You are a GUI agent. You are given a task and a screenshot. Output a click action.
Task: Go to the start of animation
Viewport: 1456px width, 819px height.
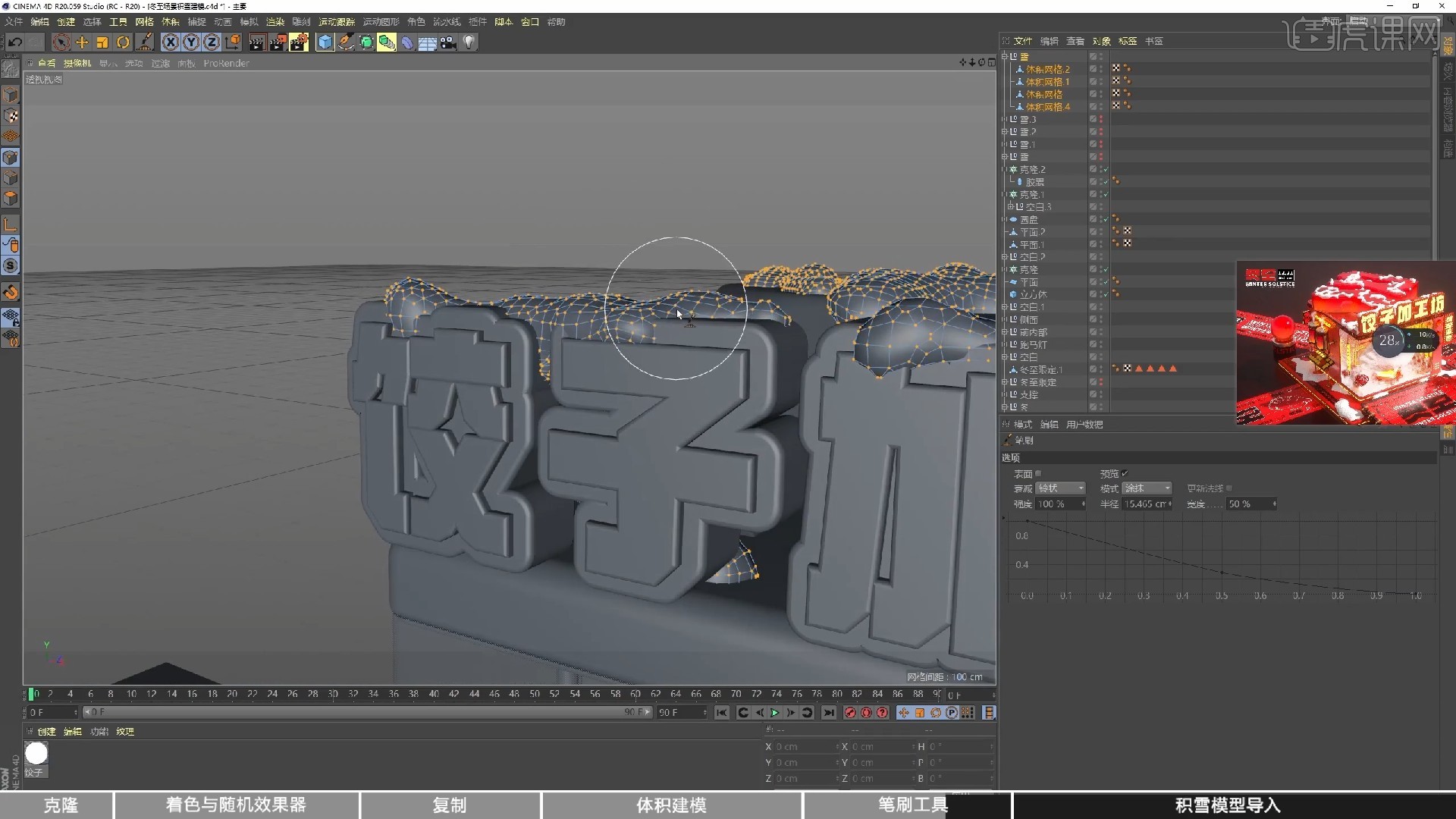721,713
